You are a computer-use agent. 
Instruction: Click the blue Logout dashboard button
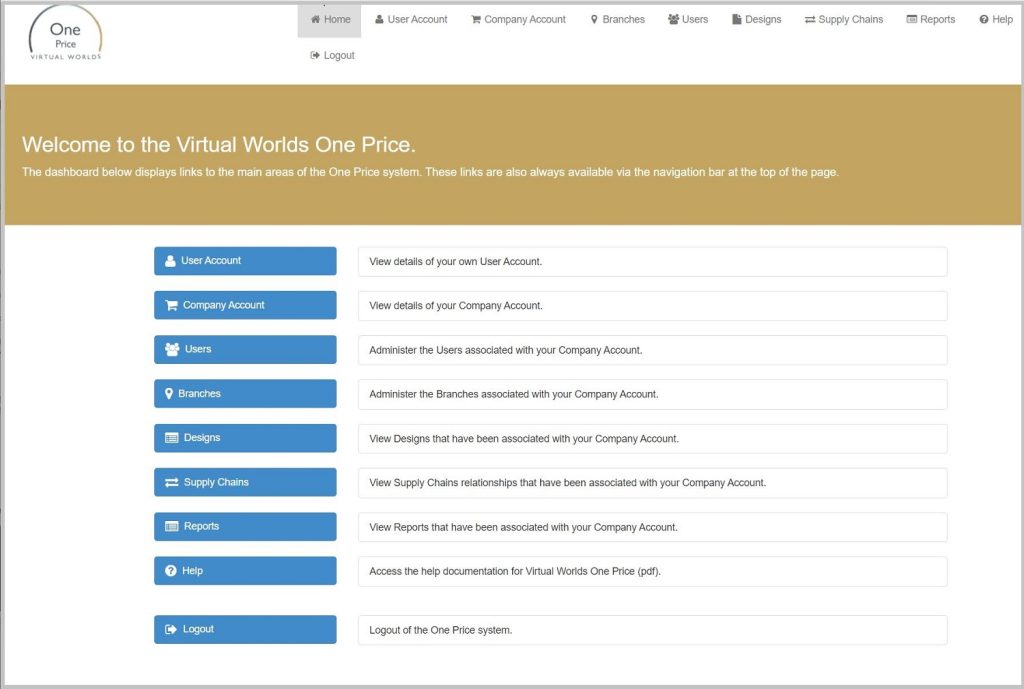[245, 630]
